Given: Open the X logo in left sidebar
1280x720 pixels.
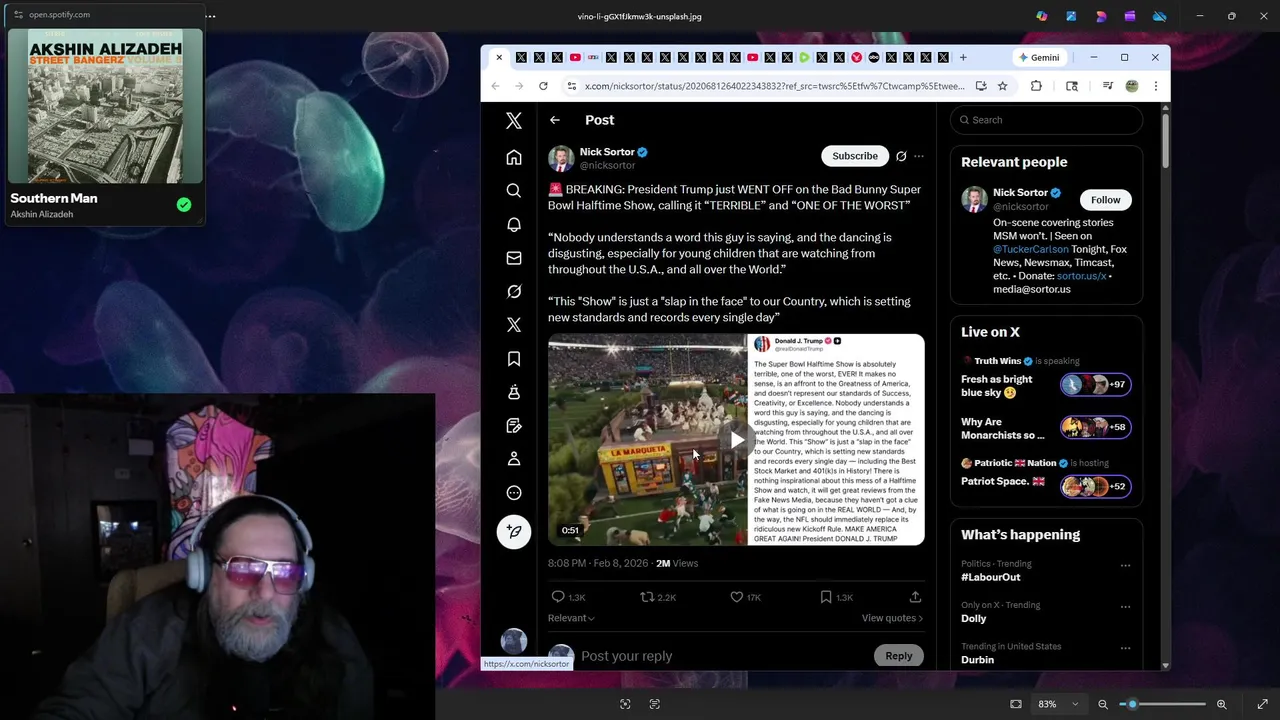Looking at the screenshot, I should (514, 121).
